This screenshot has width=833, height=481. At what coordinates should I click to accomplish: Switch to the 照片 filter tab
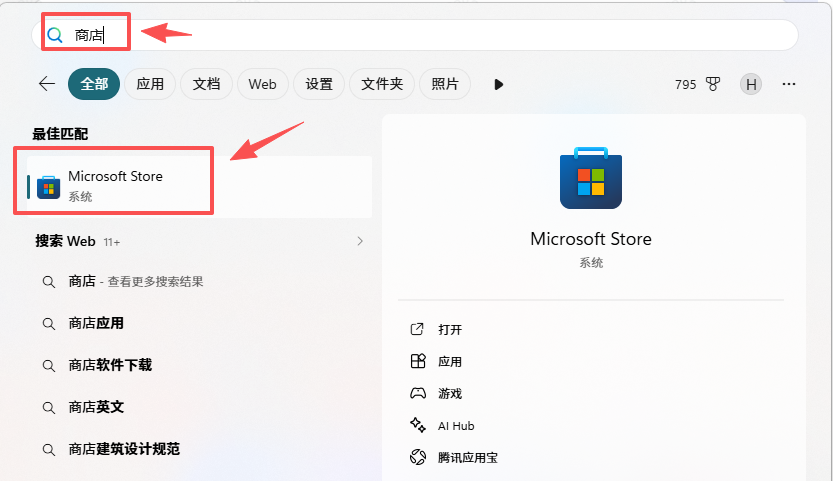[x=445, y=84]
